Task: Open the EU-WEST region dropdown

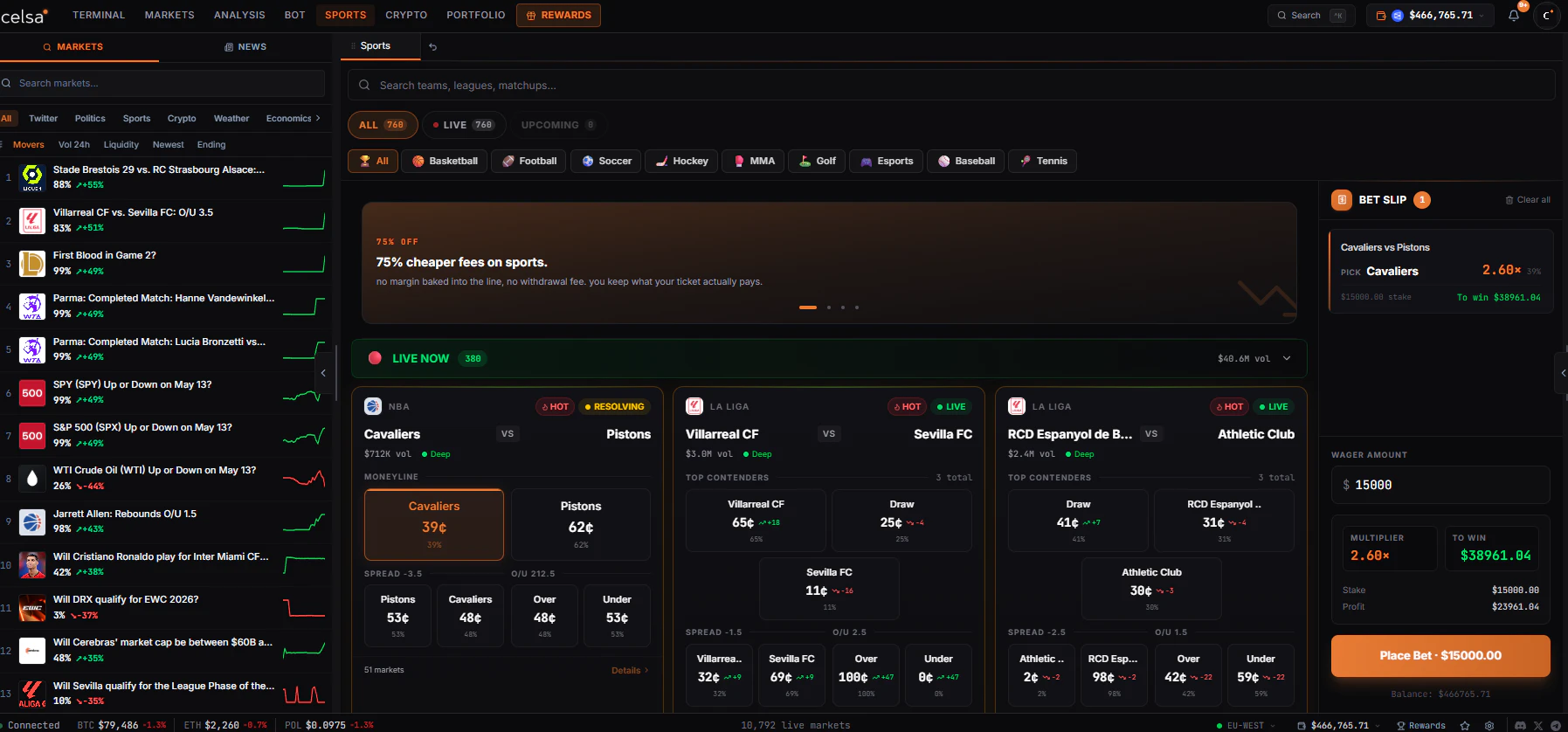Action: (1247, 725)
